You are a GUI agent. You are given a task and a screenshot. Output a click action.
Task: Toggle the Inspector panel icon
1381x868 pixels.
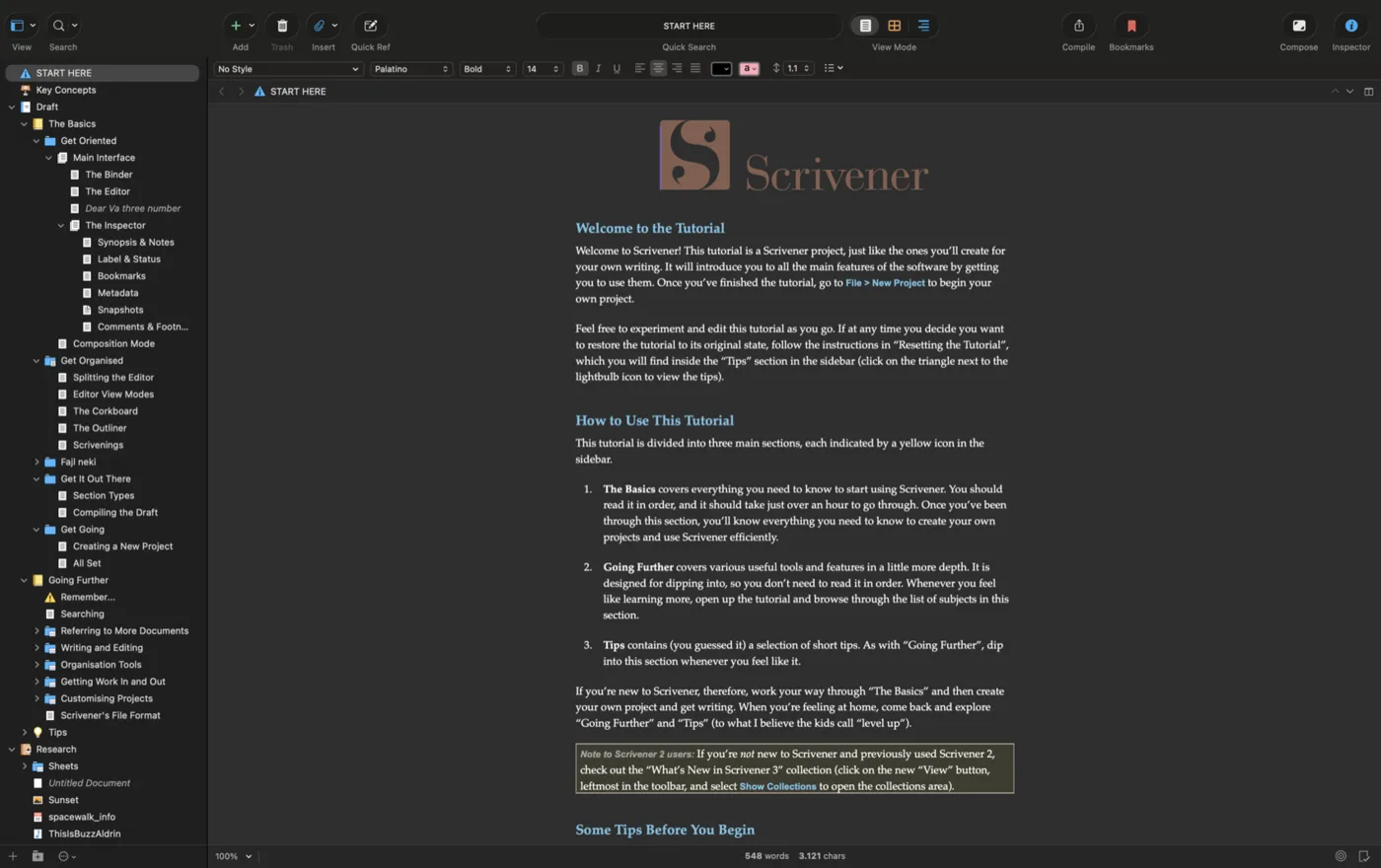(1351, 26)
